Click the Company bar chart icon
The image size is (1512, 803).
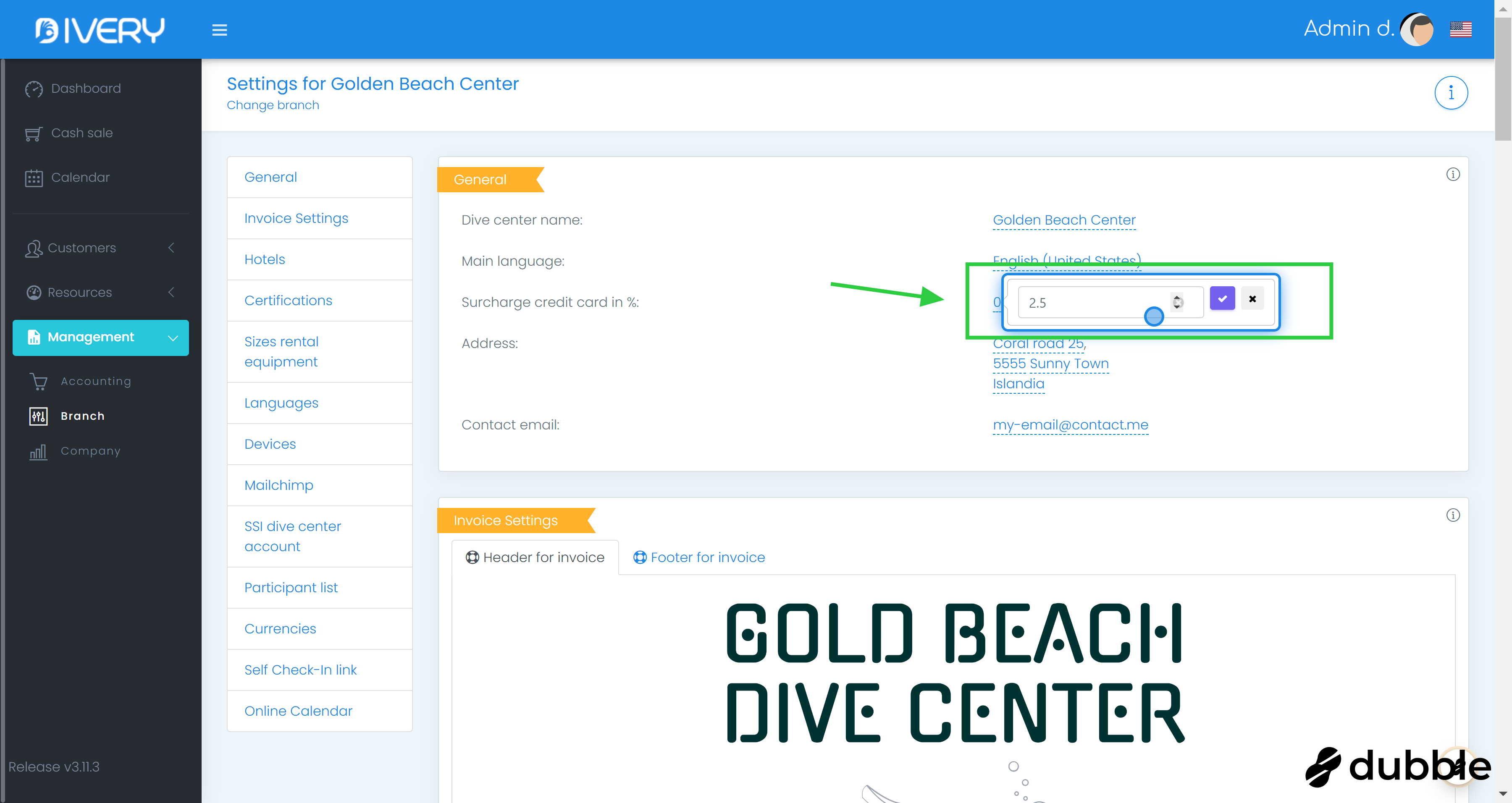pyautogui.click(x=39, y=452)
